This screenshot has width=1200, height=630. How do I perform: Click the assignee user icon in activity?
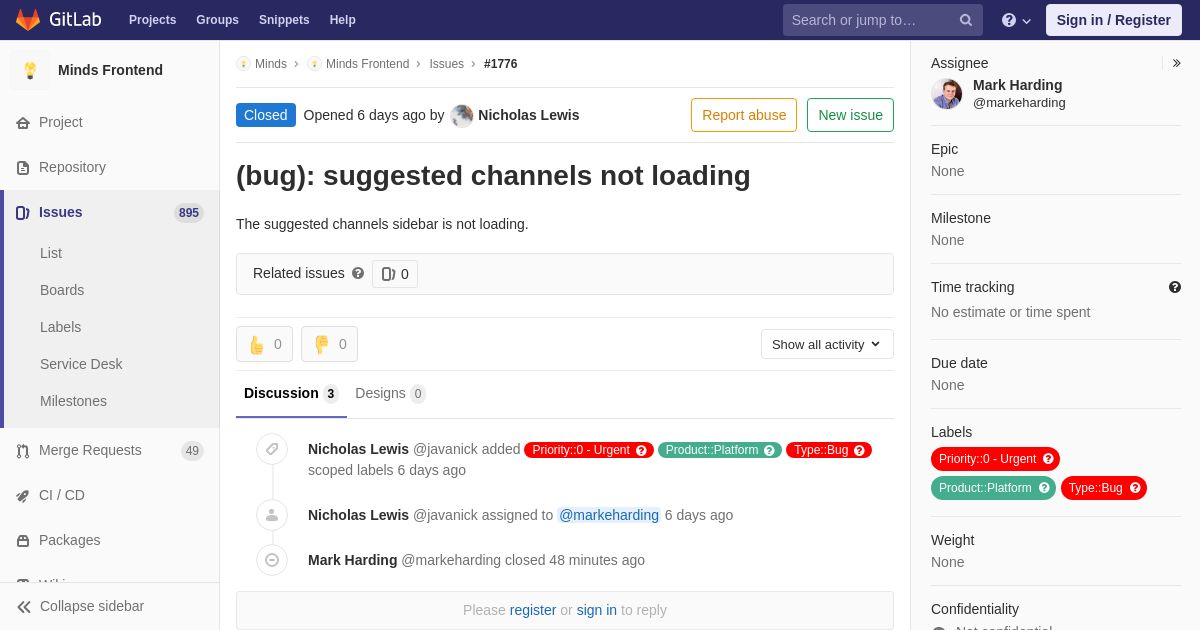tap(272, 515)
